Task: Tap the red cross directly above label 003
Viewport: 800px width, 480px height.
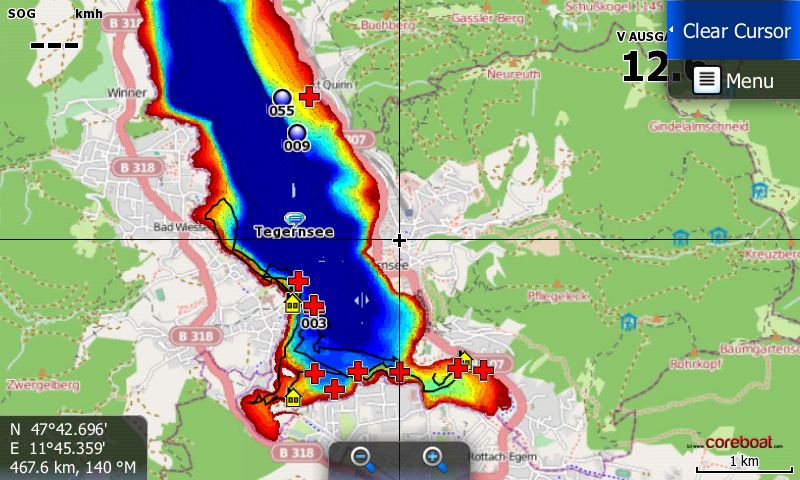Action: point(314,305)
